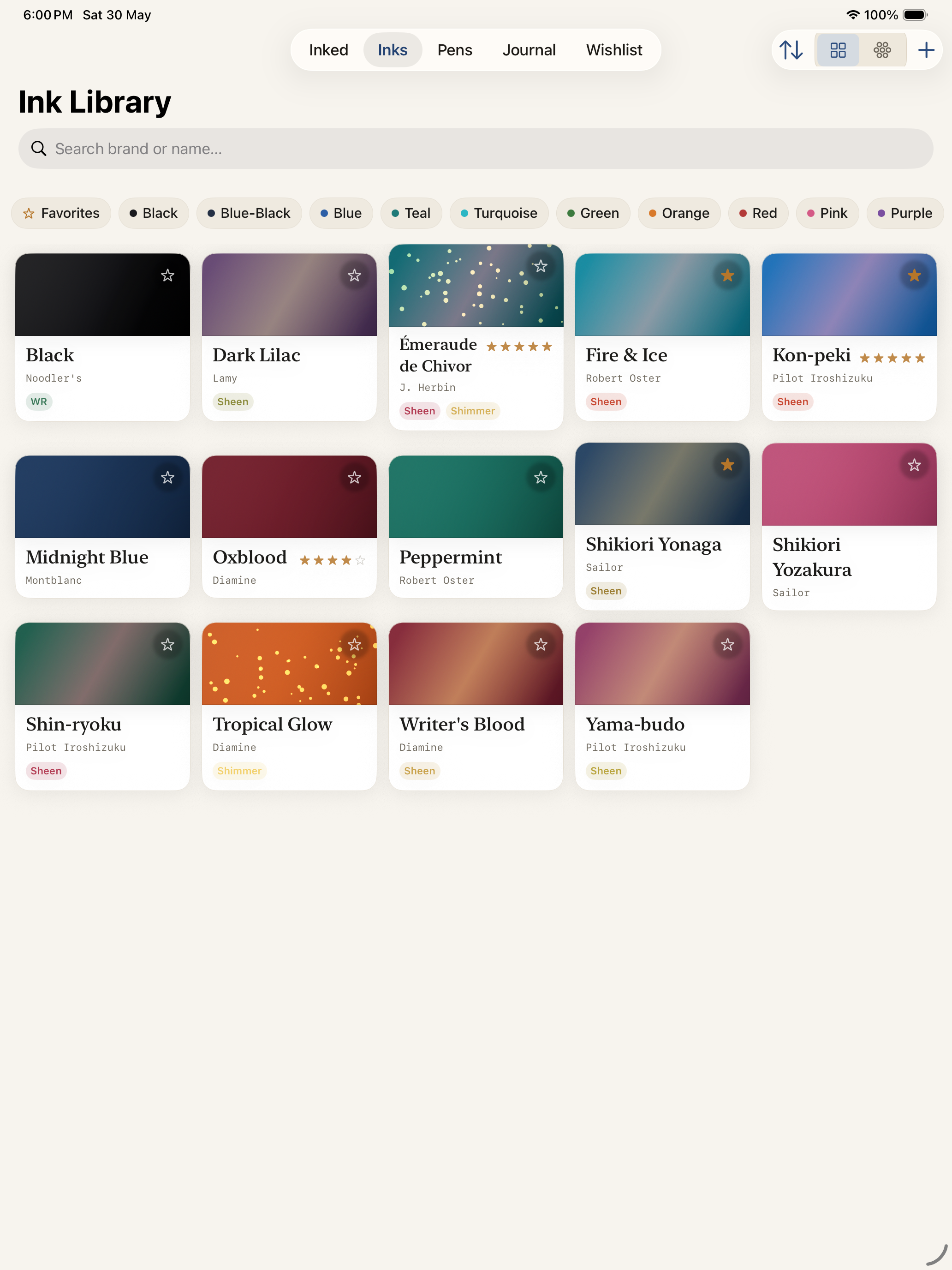Favorite the Dark Lilac ink

tap(354, 276)
